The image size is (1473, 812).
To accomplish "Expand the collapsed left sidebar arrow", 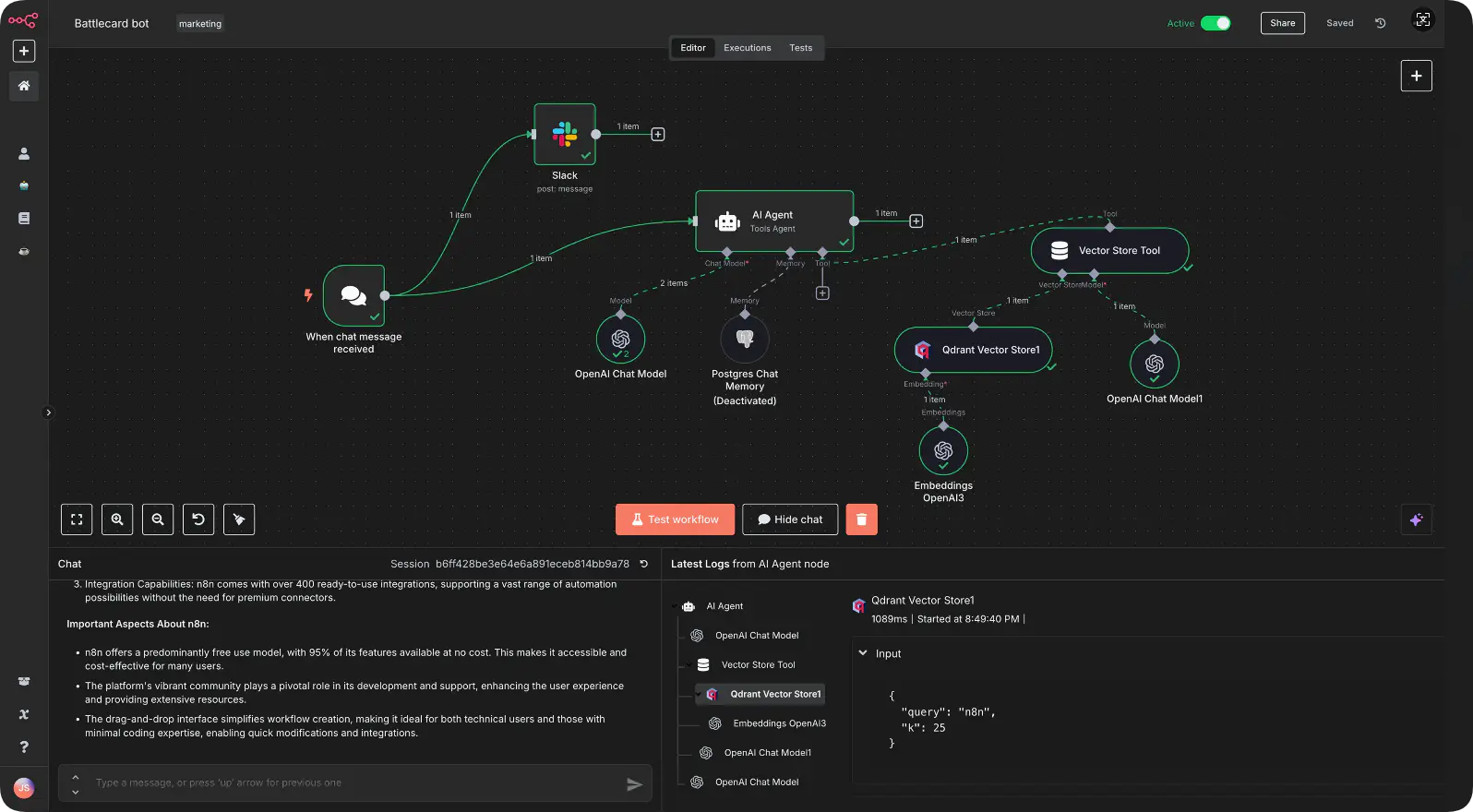I will 48,412.
